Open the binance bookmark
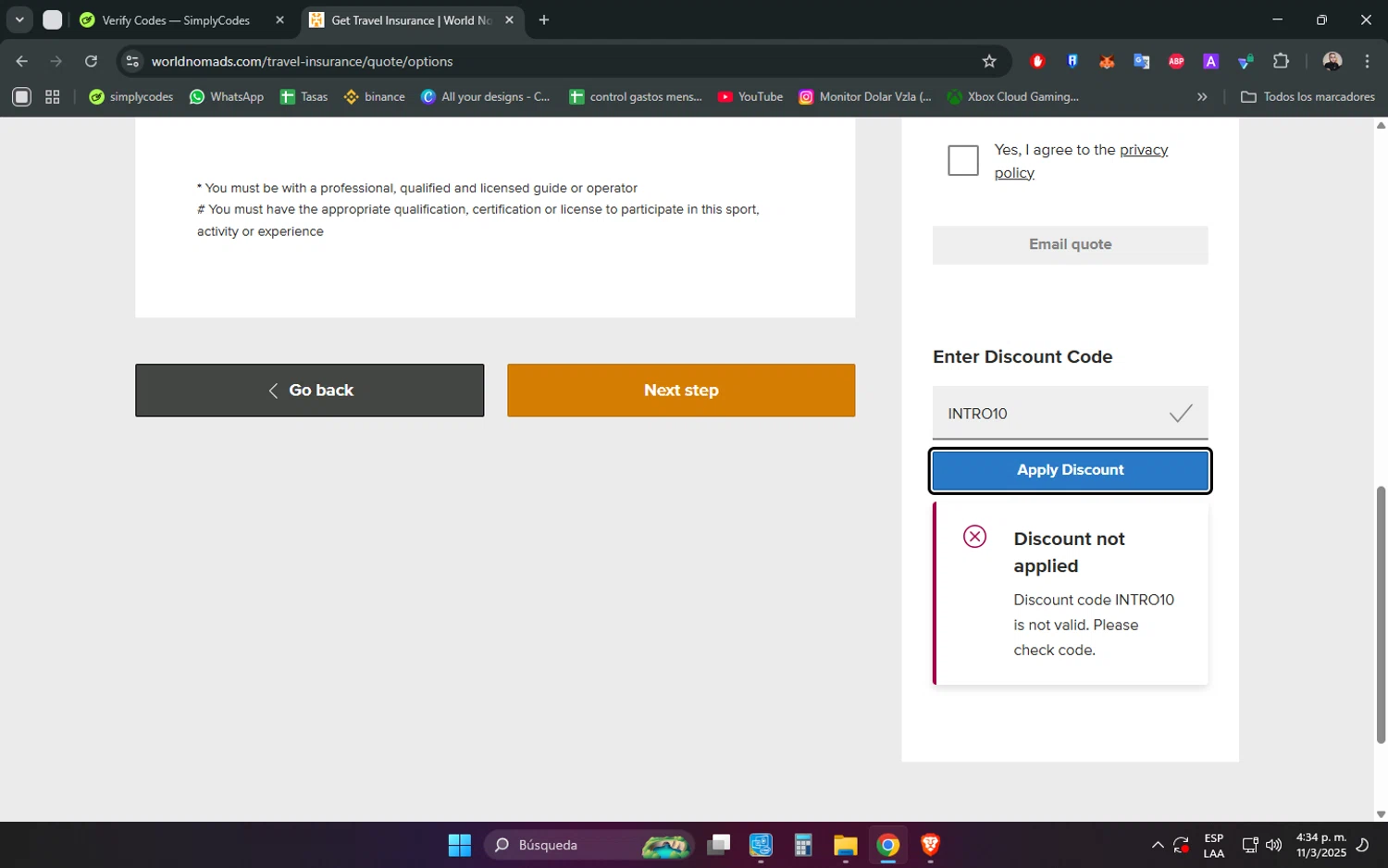1388x868 pixels. (x=375, y=96)
